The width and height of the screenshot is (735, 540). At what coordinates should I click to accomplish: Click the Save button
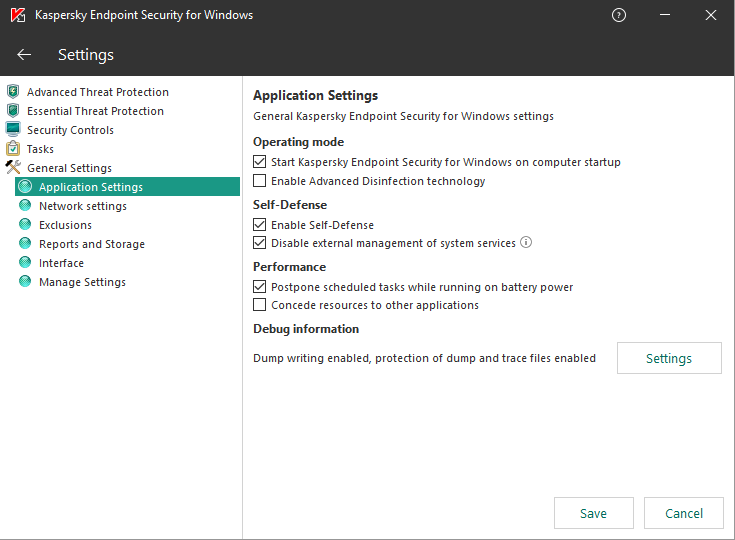tap(593, 513)
